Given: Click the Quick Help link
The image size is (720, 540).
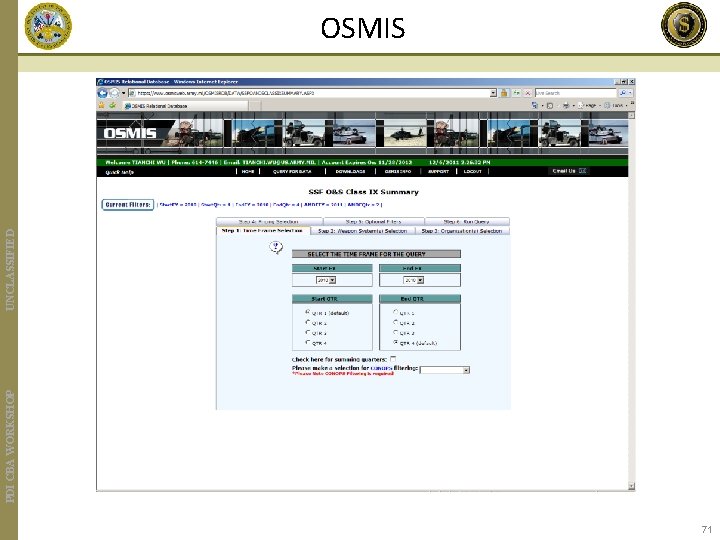Looking at the screenshot, I should click(x=119, y=172).
